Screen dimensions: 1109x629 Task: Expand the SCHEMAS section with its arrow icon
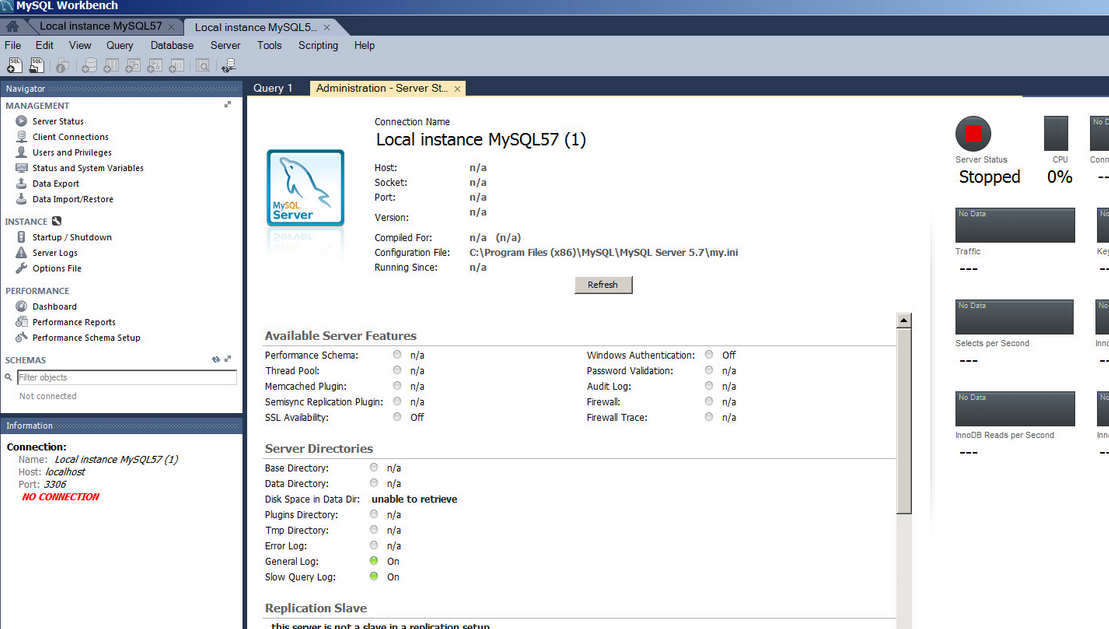click(228, 359)
